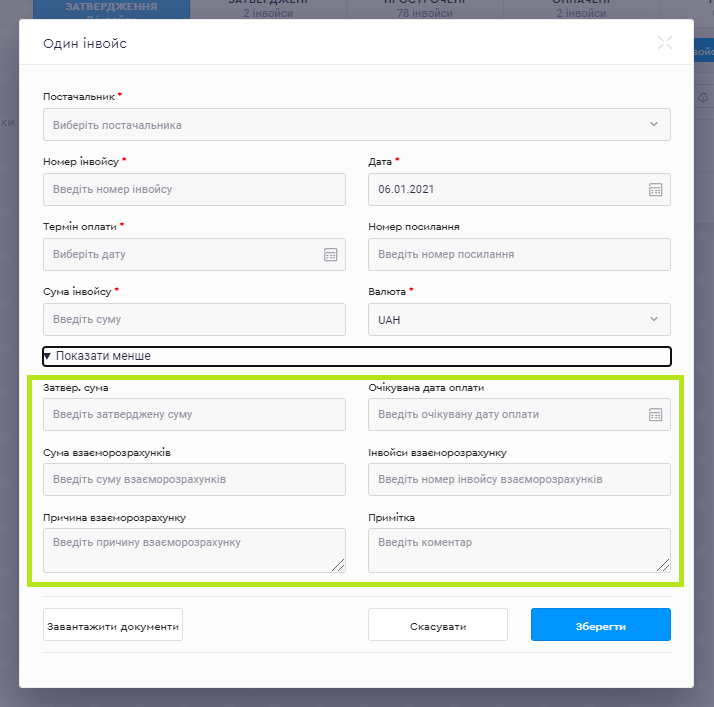Screen dimensions: 714x707
Task: Click Завантажити документи upload button
Action: point(113,626)
